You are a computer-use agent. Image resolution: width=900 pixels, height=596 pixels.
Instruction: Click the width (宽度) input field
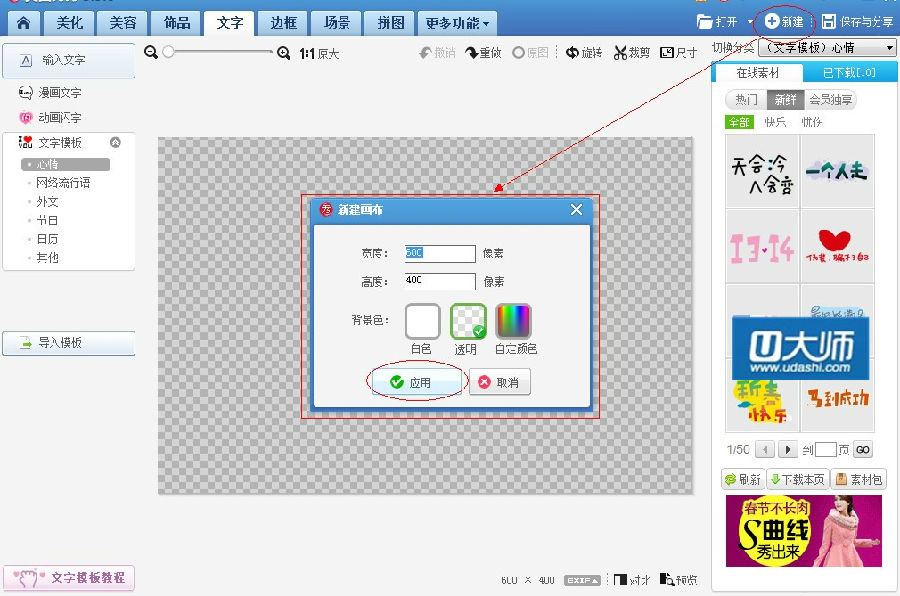click(x=439, y=254)
